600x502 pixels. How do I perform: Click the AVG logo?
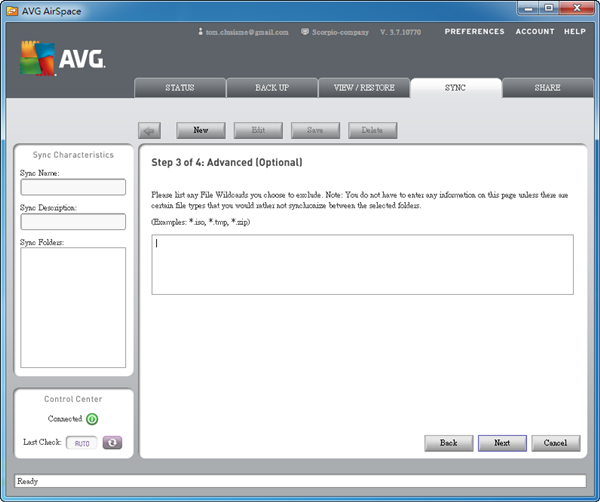[x=62, y=58]
